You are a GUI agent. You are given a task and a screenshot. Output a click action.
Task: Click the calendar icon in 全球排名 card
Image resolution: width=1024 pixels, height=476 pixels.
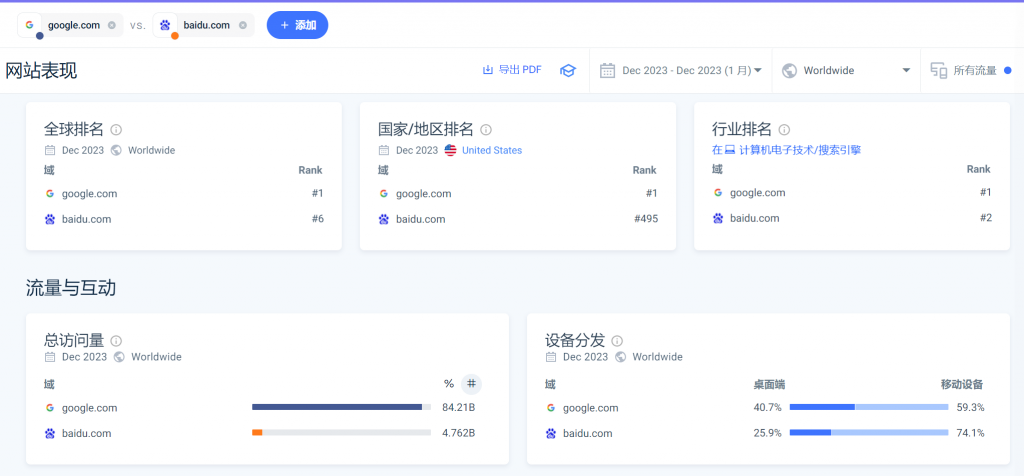(50, 150)
